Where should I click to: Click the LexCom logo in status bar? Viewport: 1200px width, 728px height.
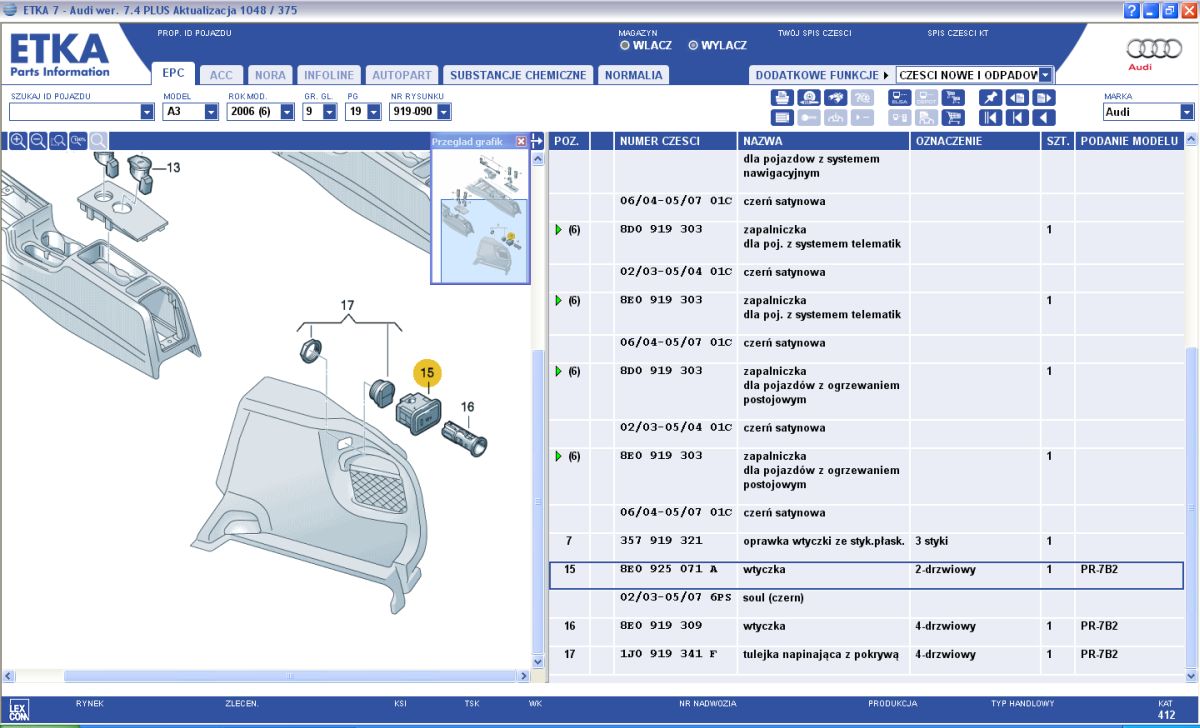tap(19, 712)
